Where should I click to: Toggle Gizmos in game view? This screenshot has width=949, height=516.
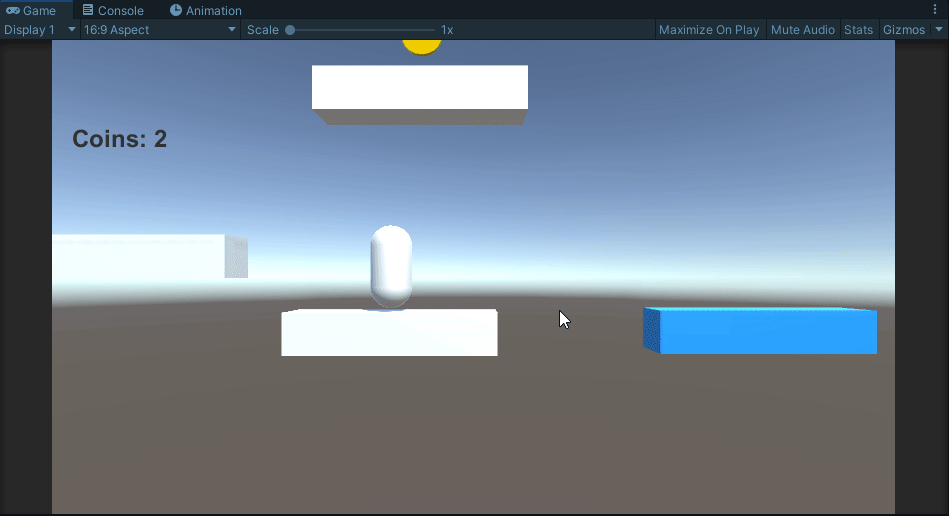click(x=904, y=30)
